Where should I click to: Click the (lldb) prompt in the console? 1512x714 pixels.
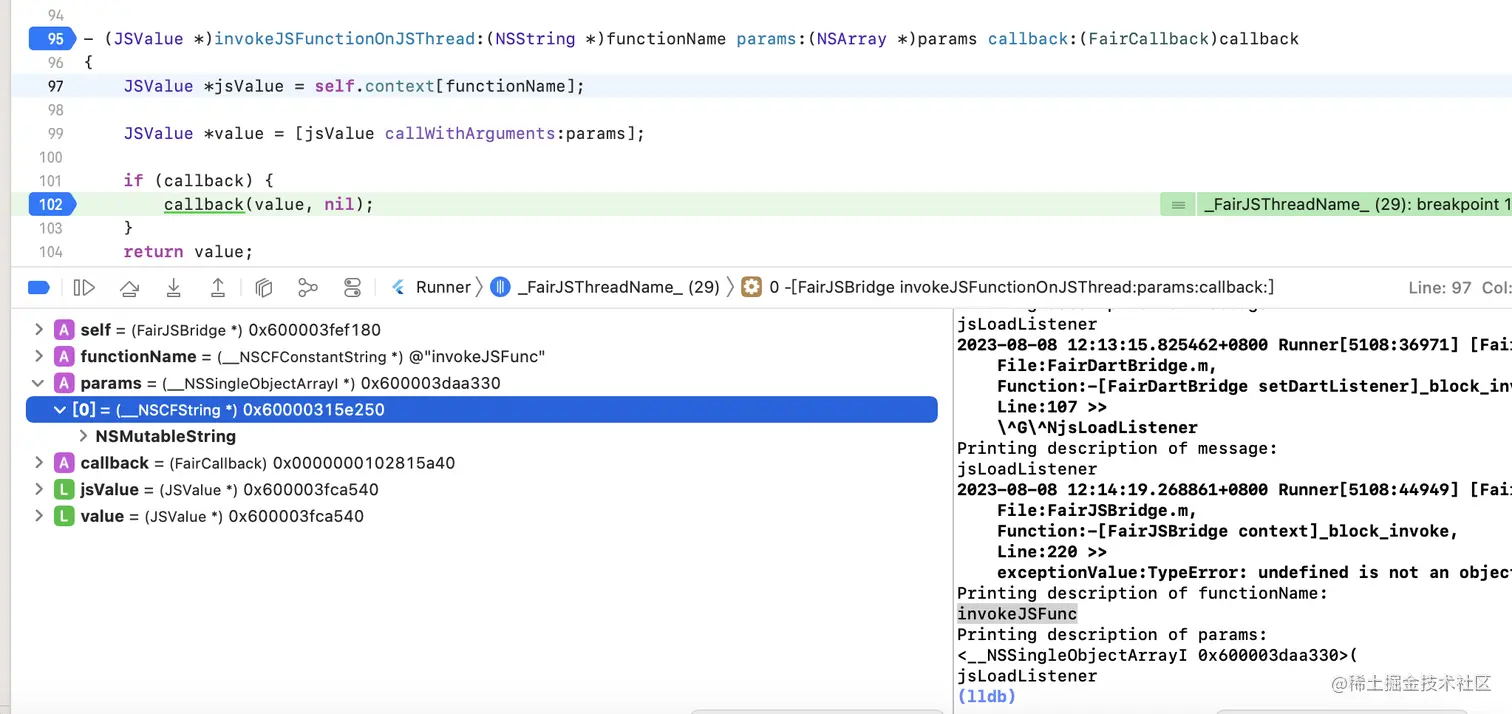(987, 696)
